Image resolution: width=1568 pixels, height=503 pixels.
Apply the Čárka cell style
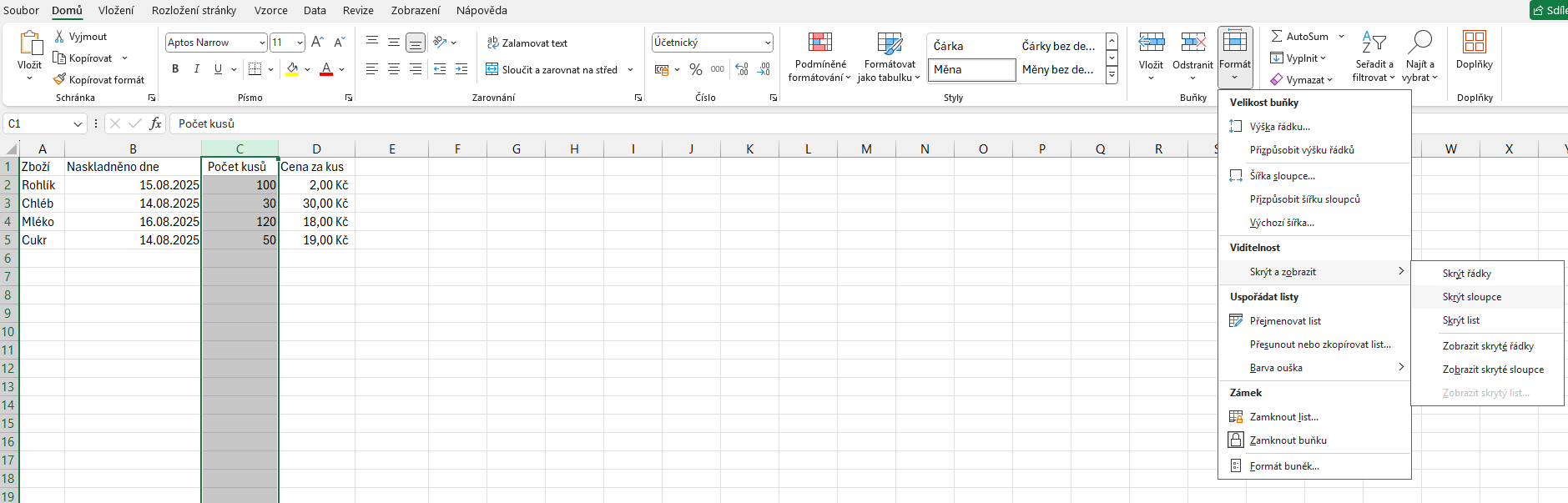point(971,46)
